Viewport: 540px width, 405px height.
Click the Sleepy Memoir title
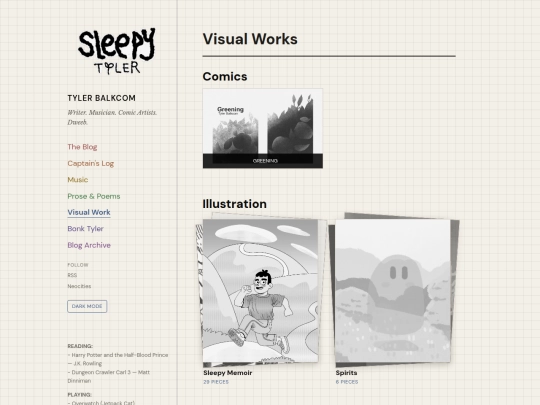tap(228, 373)
